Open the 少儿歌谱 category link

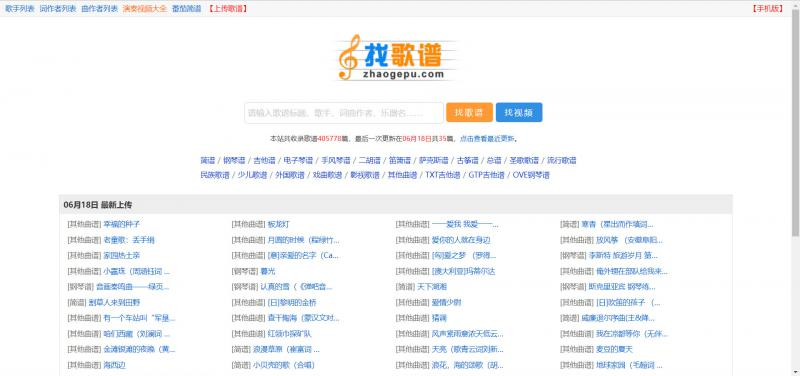click(253, 175)
